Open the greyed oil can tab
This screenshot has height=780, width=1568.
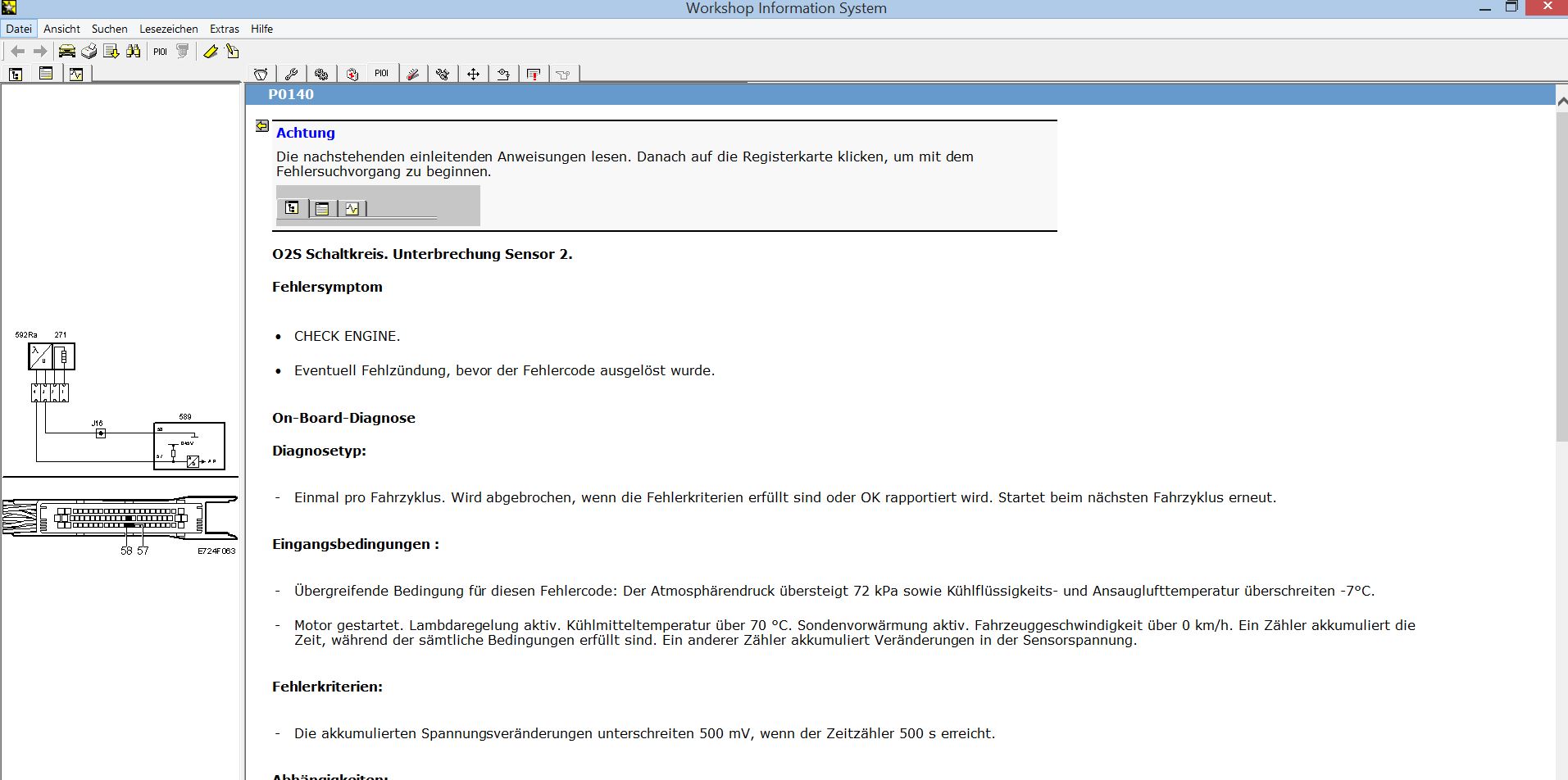563,74
